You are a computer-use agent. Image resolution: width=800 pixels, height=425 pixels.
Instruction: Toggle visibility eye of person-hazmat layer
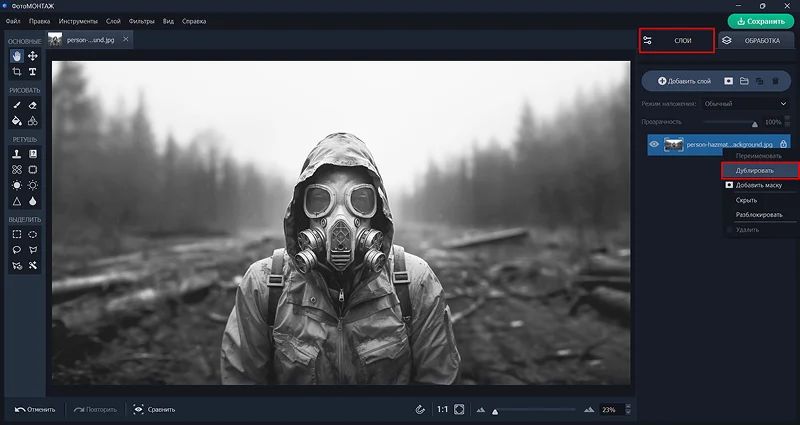tap(654, 144)
